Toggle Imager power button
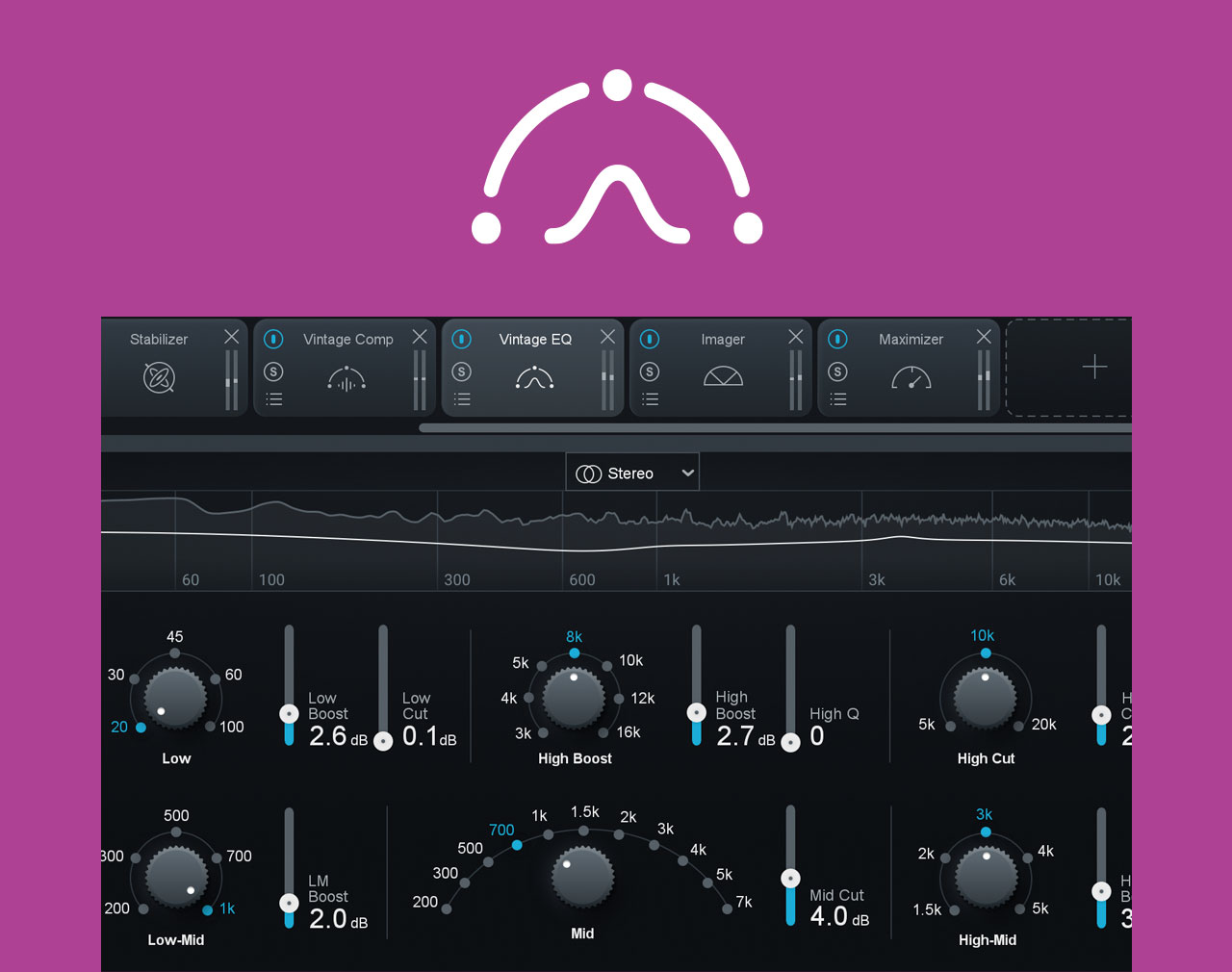This screenshot has width=1232, height=972. 650,339
